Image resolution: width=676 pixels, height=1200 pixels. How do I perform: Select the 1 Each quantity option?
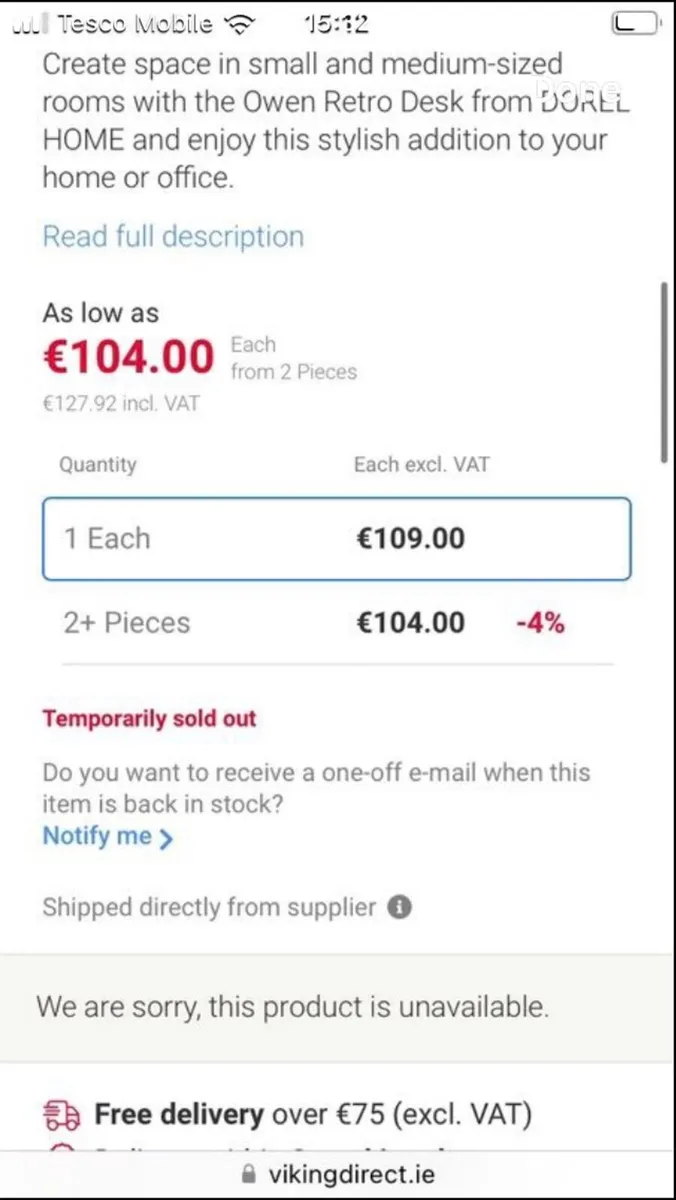pos(336,539)
